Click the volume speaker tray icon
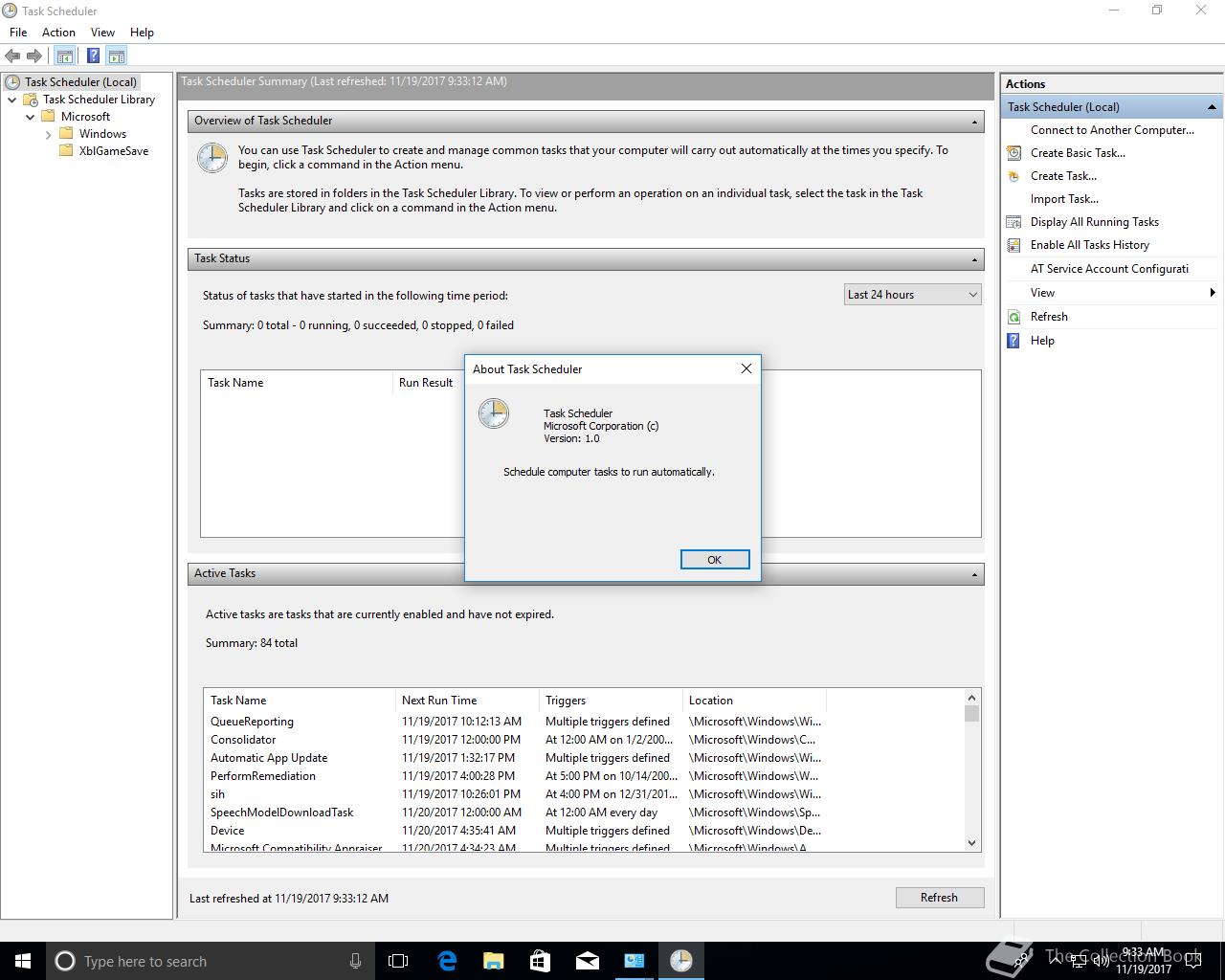The image size is (1225, 980). (x=1101, y=961)
